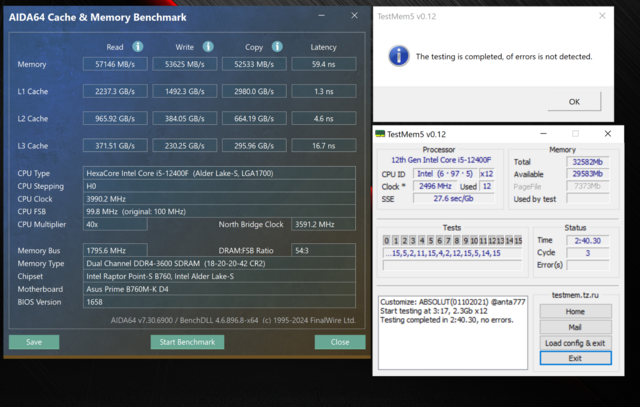The width and height of the screenshot is (640, 407).
Task: Click the Start Benchmark button
Action: [x=187, y=342]
